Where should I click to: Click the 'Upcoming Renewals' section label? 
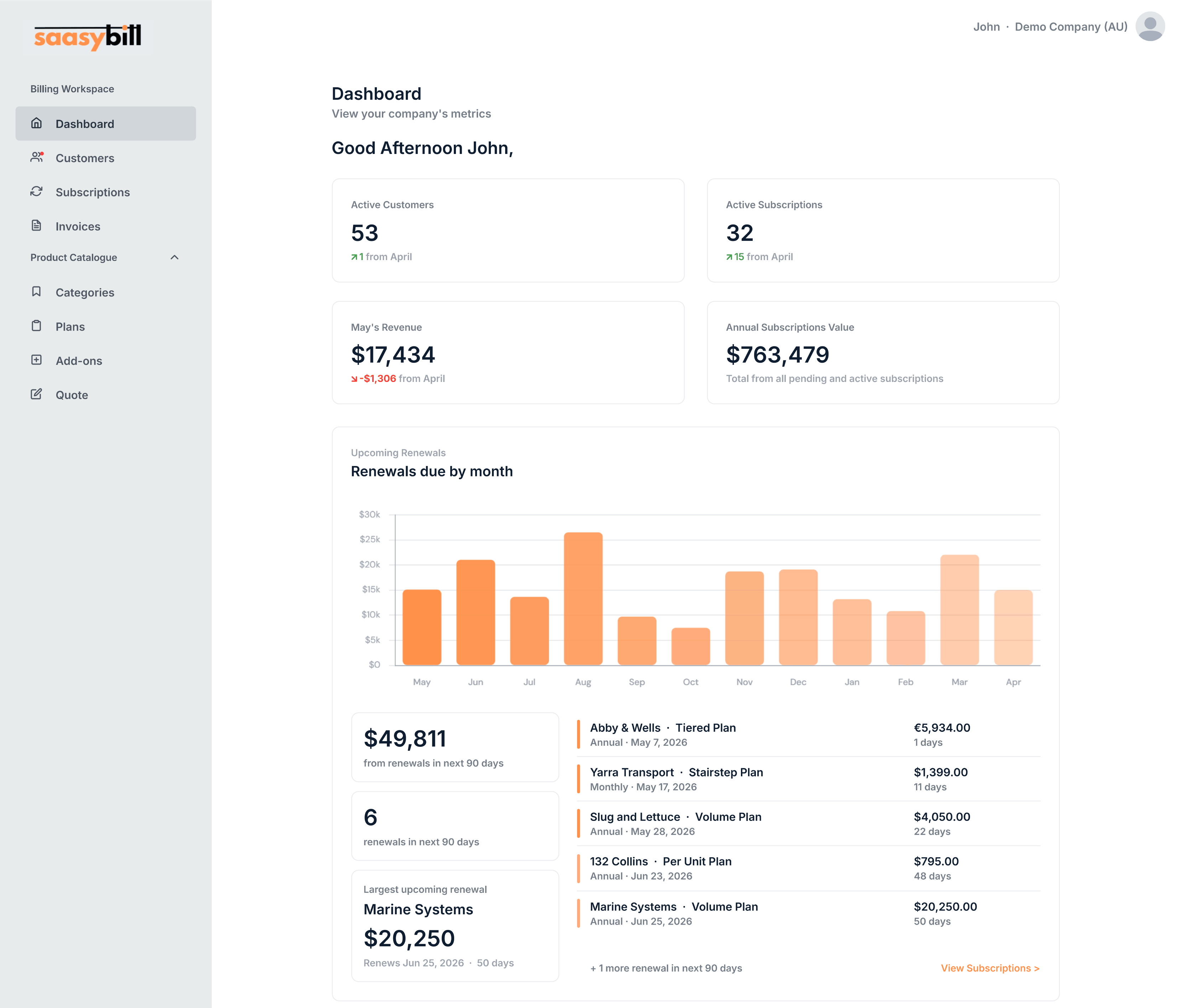[x=398, y=453]
